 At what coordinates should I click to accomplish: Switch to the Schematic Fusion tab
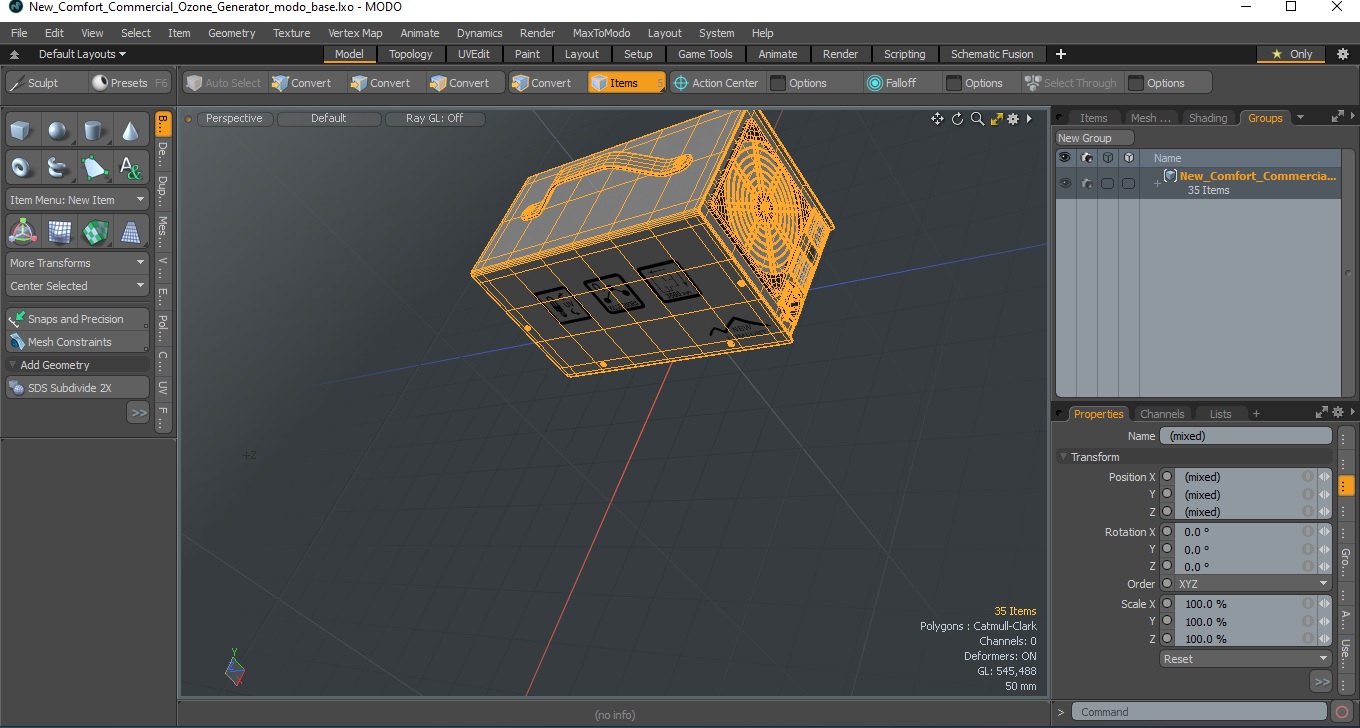[x=992, y=54]
